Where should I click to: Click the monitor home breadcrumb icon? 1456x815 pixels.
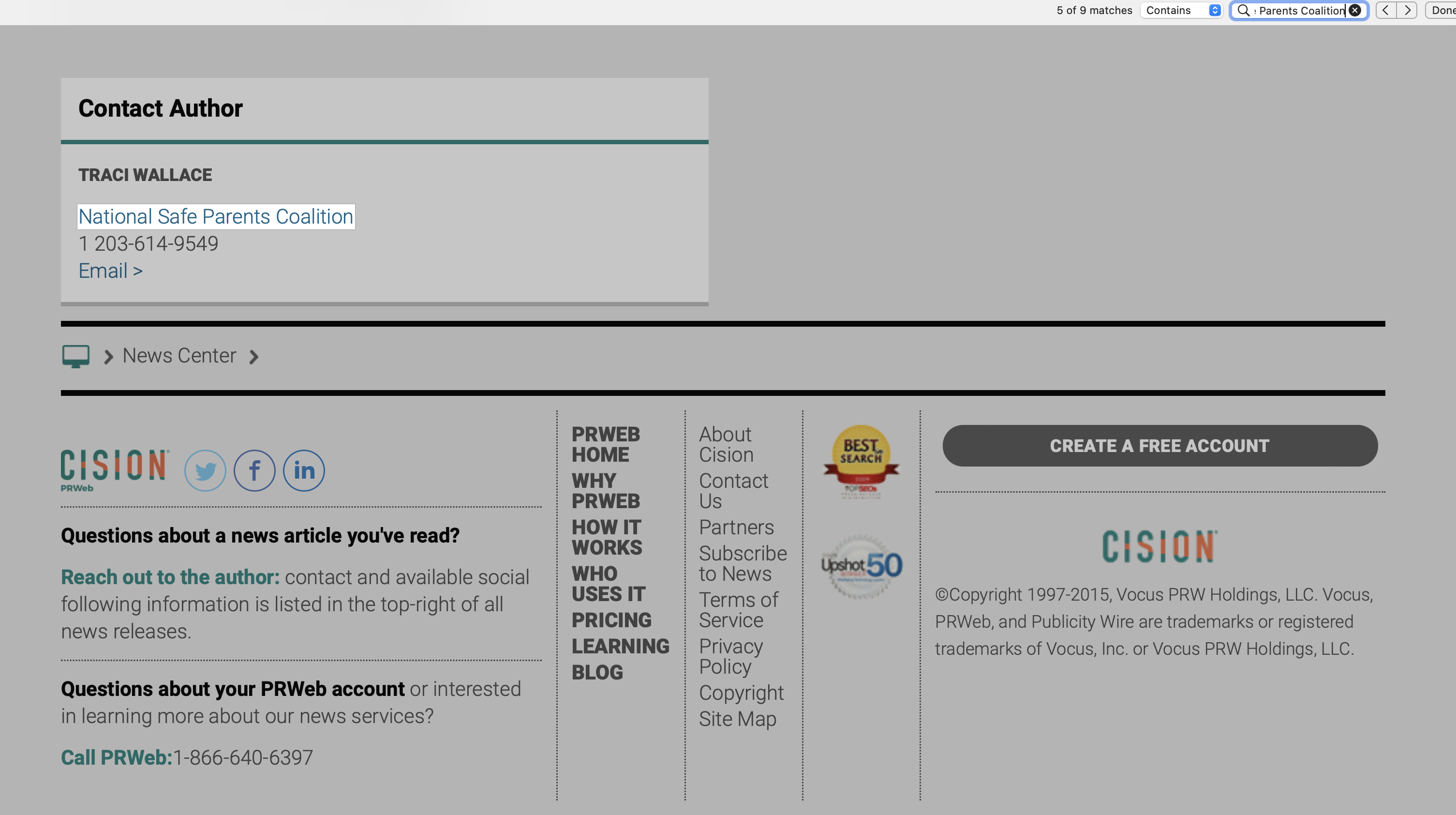point(76,356)
